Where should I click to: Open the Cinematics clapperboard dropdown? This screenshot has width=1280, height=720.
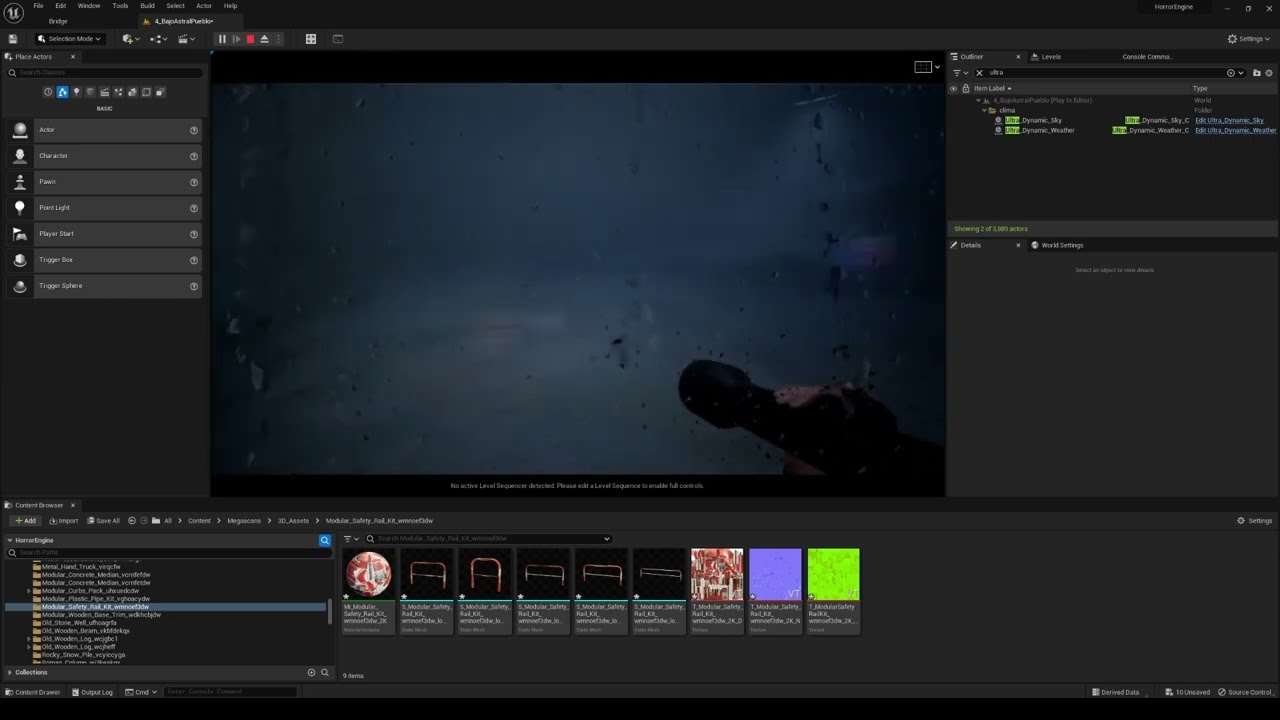point(186,39)
